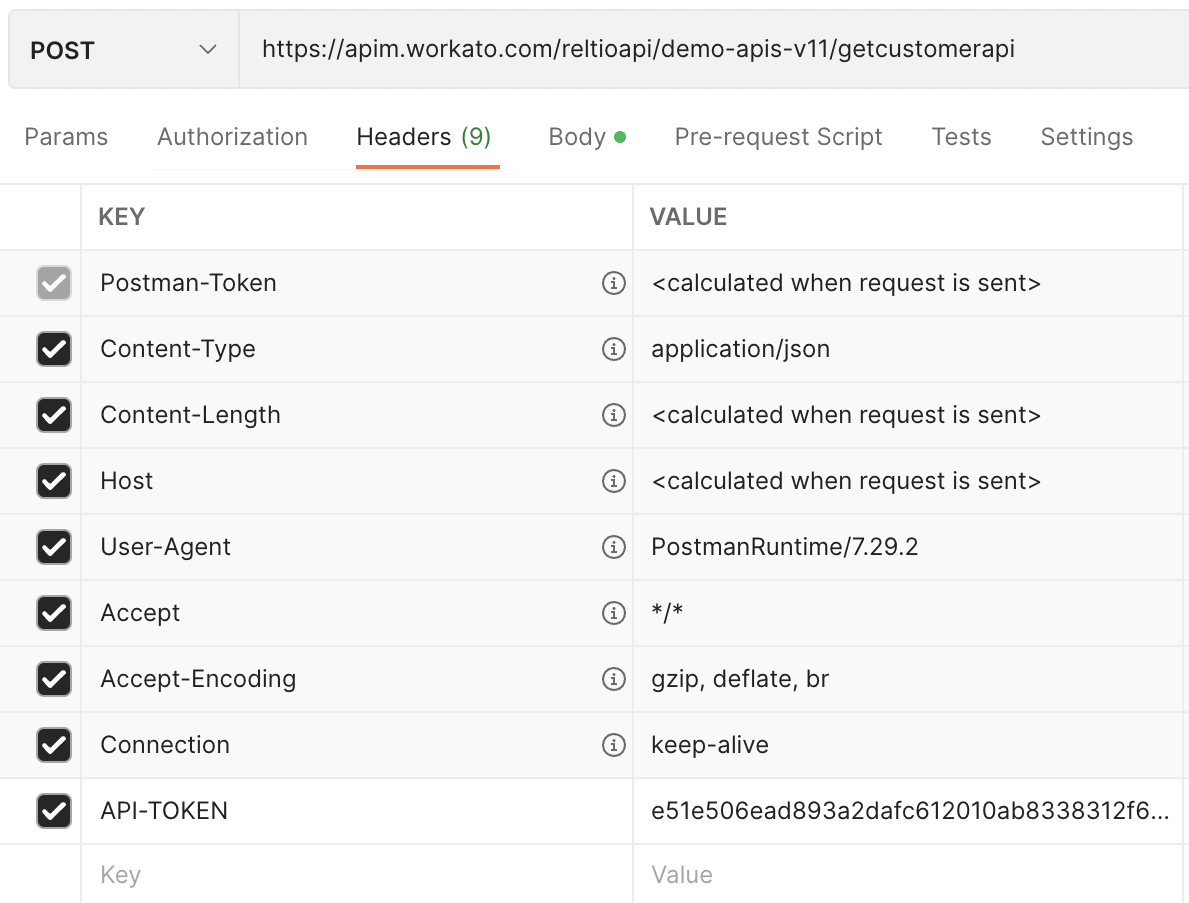Select the Params tab
Screen dimensions: 1189x903
click(x=66, y=137)
